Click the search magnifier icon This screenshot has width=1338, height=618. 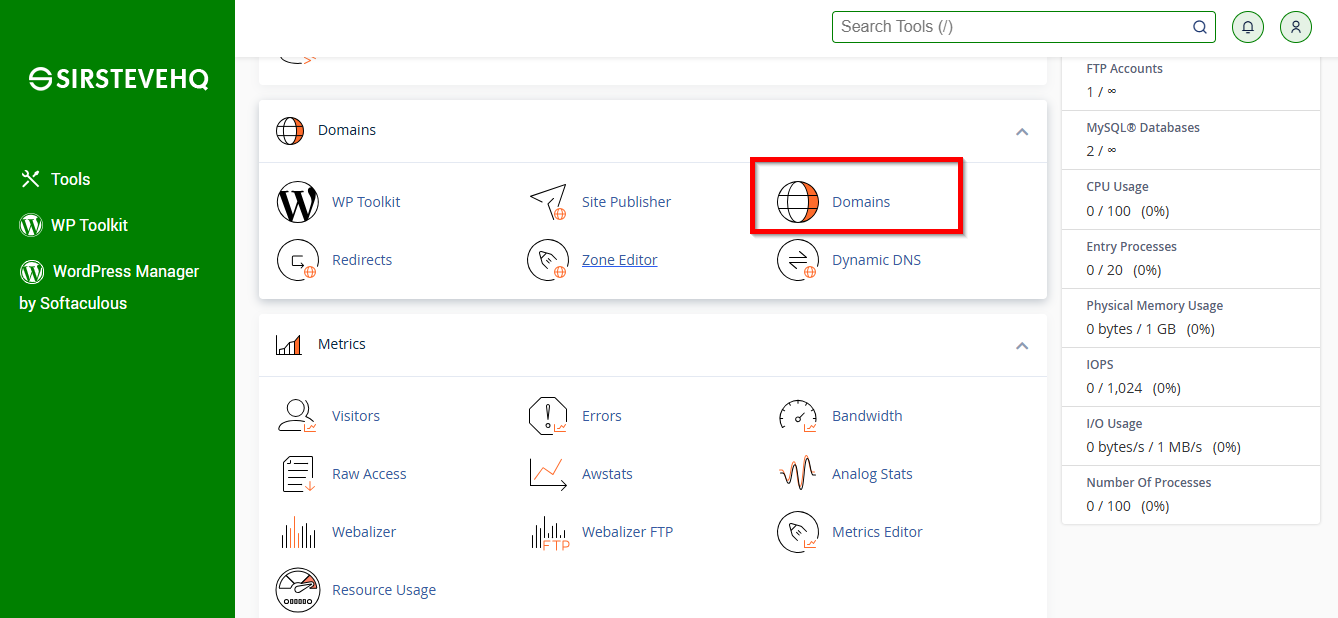(x=1200, y=27)
